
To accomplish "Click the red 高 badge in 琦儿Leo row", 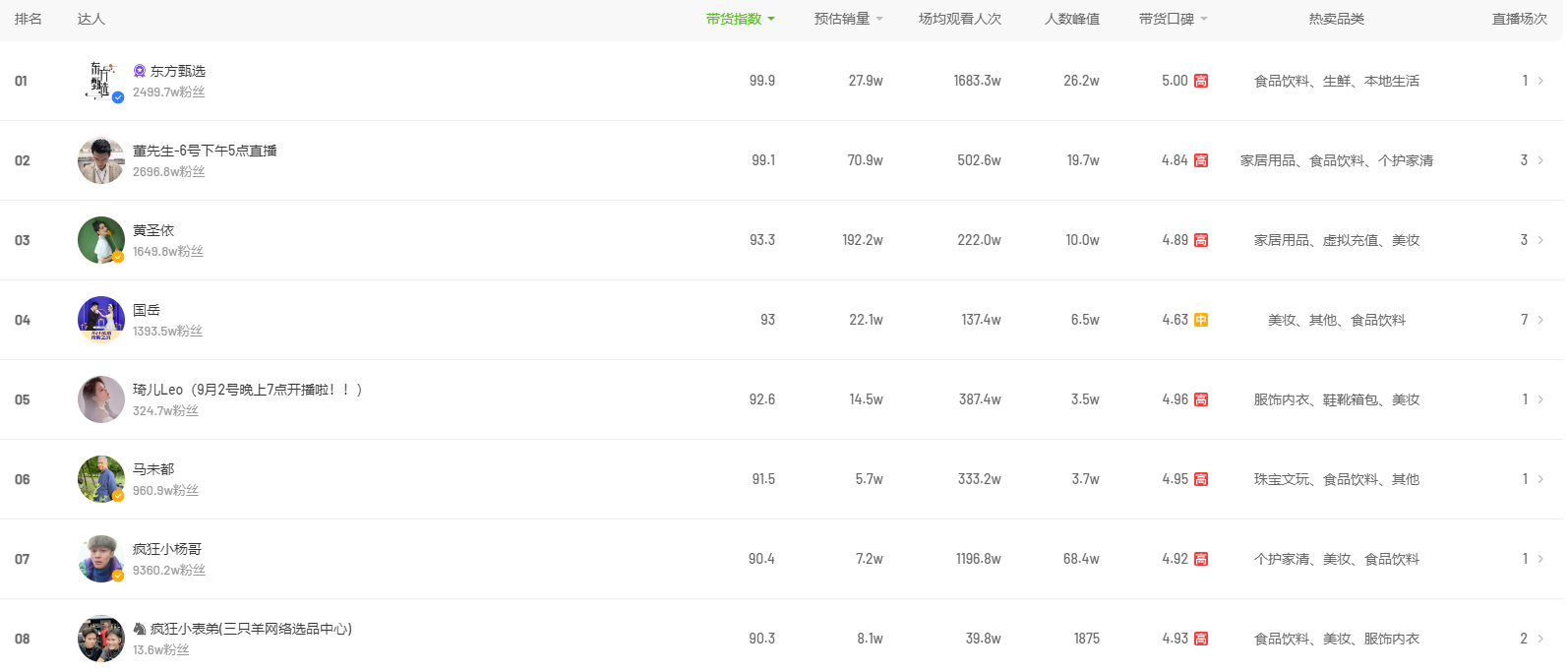I will (1201, 399).
